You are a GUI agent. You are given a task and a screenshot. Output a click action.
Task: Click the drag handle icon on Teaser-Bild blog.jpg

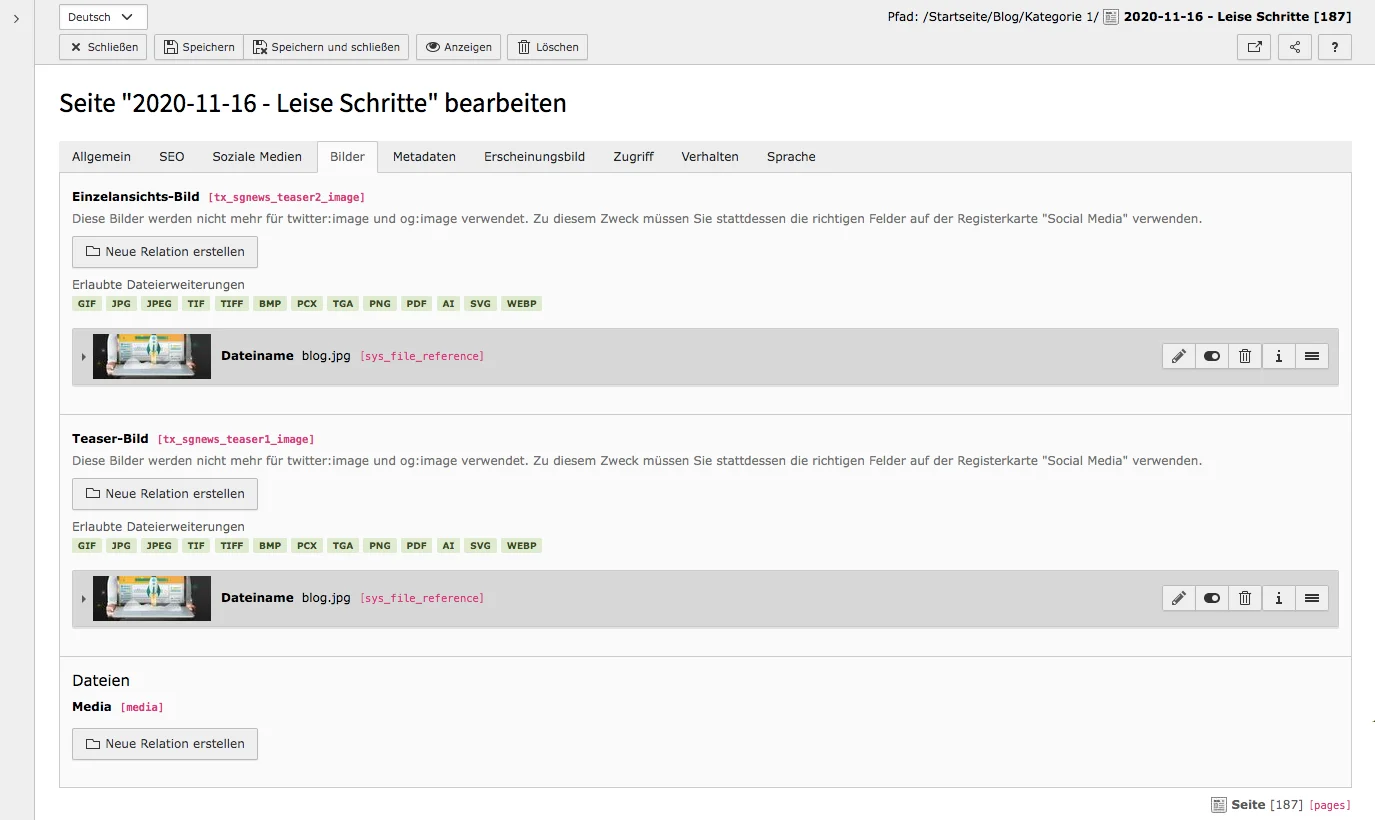pyautogui.click(x=1312, y=598)
